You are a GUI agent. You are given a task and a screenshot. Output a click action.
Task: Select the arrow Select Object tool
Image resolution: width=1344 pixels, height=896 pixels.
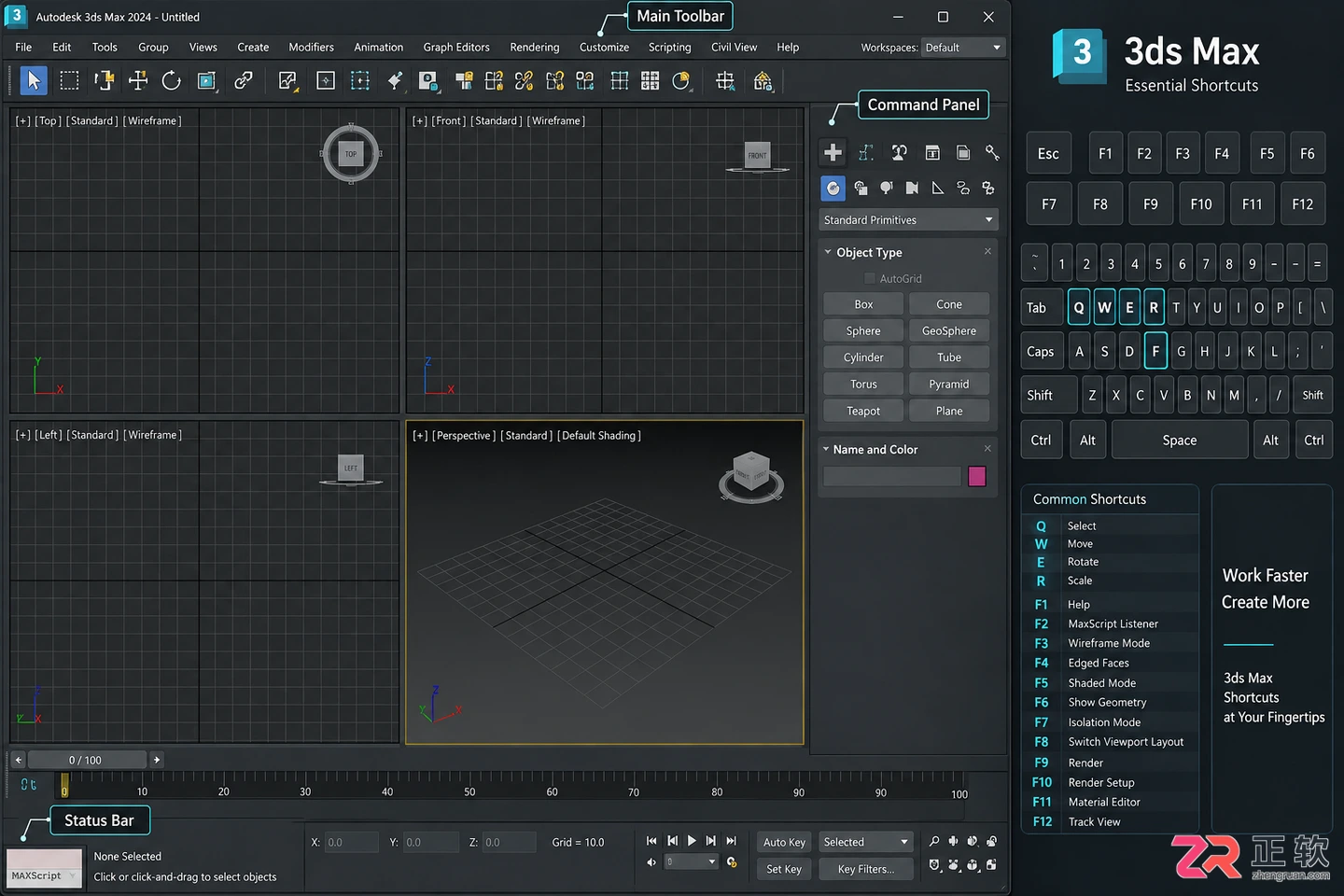point(34,81)
